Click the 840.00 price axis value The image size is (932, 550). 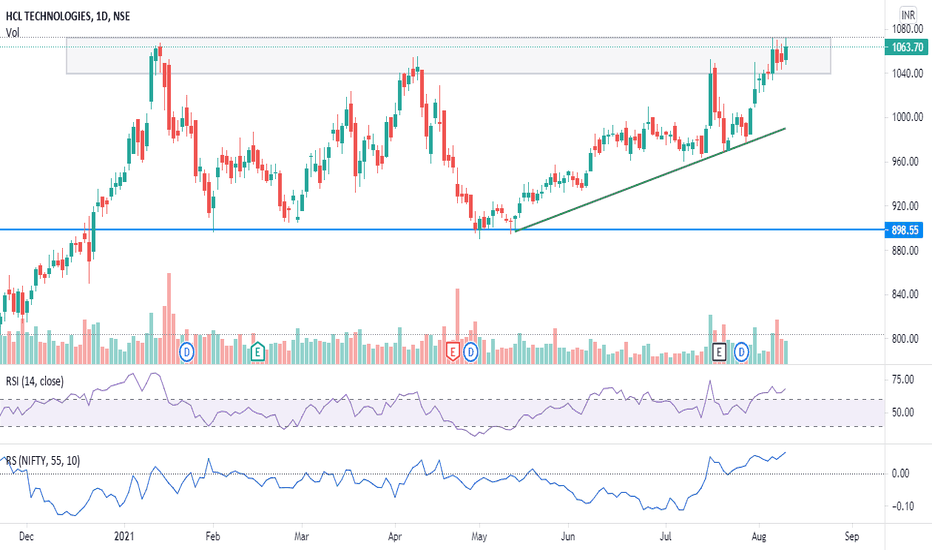905,294
